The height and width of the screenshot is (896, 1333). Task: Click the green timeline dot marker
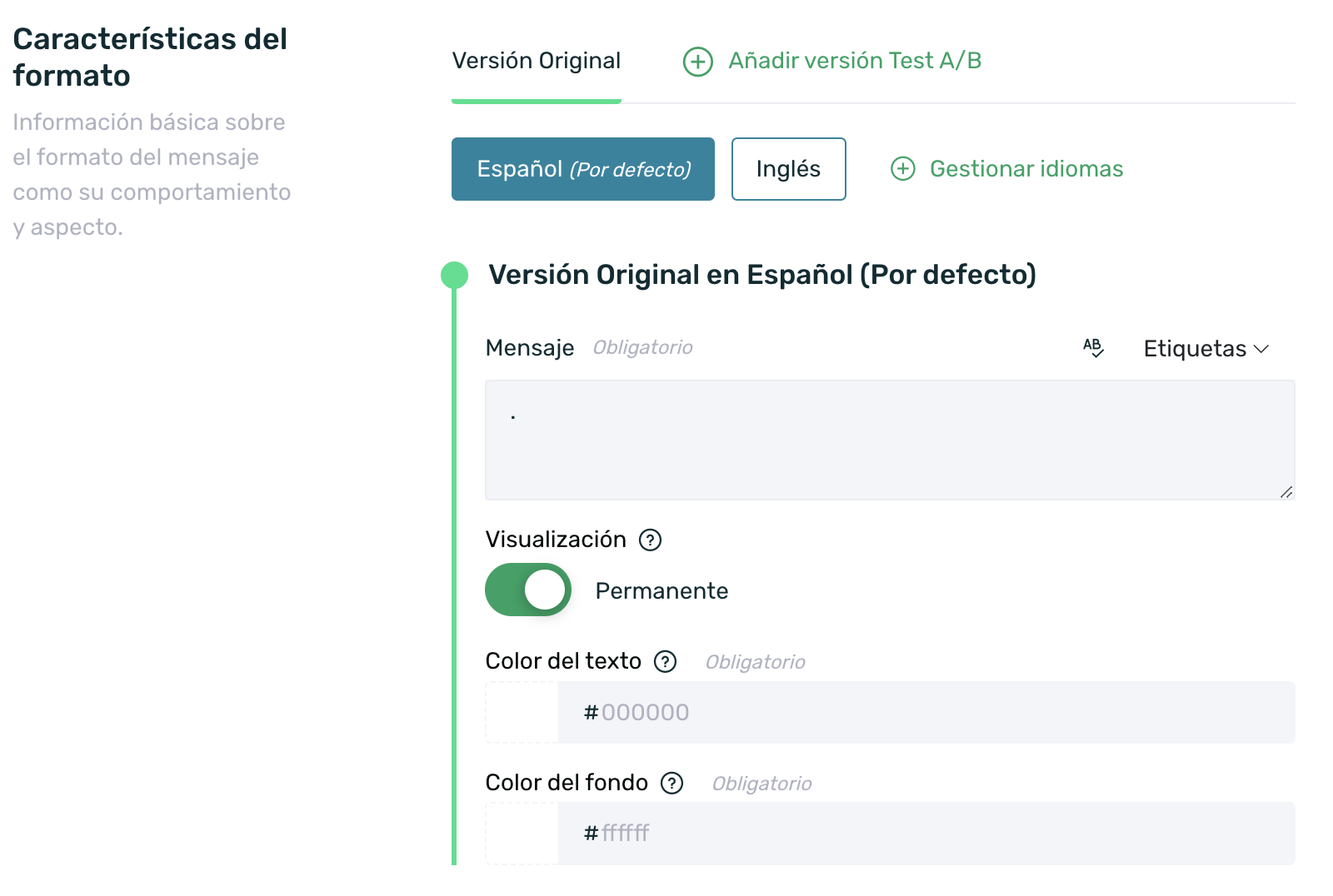click(454, 276)
